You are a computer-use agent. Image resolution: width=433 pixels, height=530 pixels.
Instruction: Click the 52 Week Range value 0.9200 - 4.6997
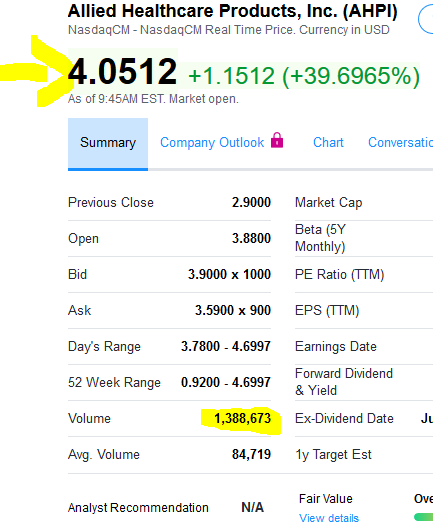click(226, 382)
